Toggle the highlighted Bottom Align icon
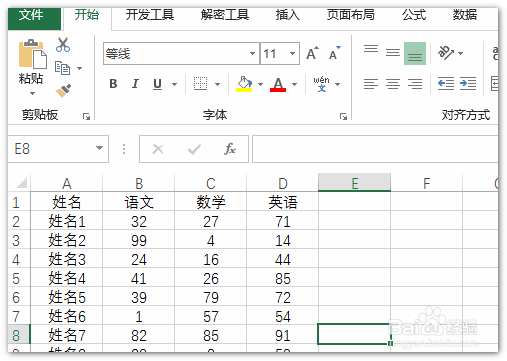Image resolution: width=507 pixels, height=361 pixels. tap(415, 53)
